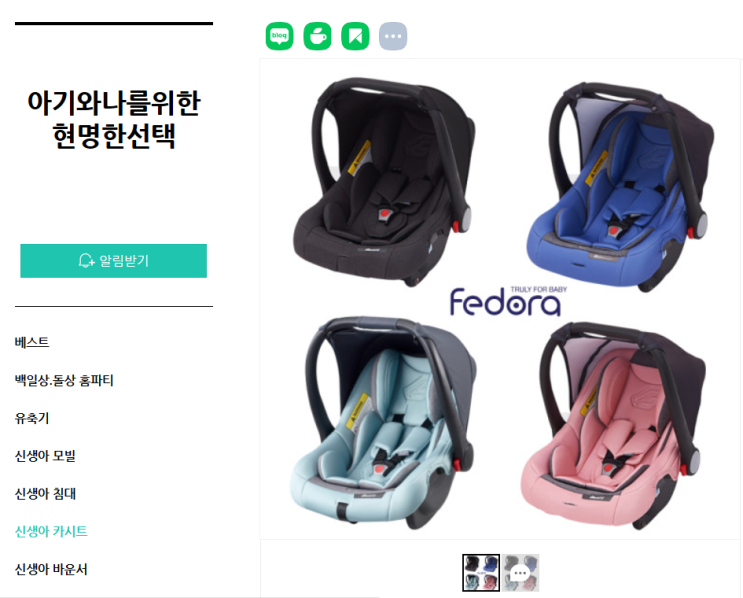743x598 pixels.
Task: Select first product thumbnail image
Action: click(481, 573)
